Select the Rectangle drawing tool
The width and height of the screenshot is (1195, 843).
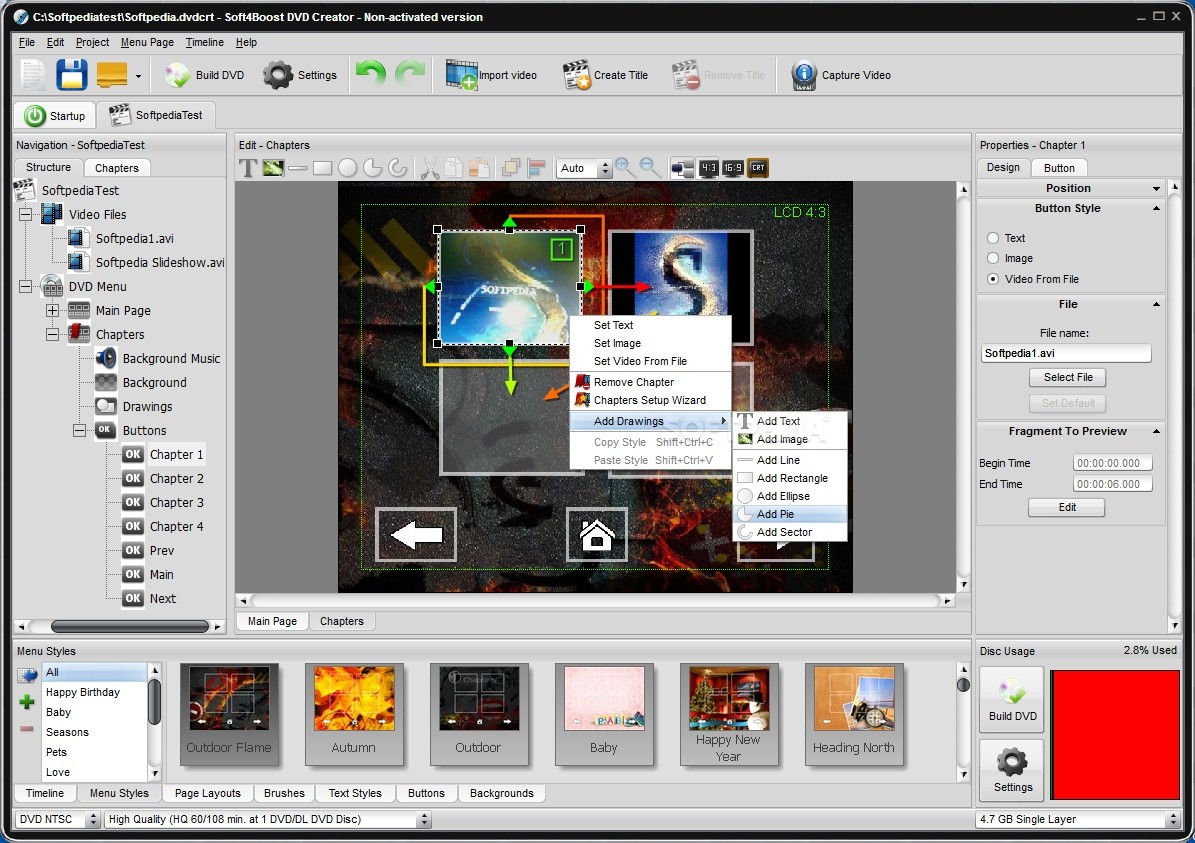[322, 168]
